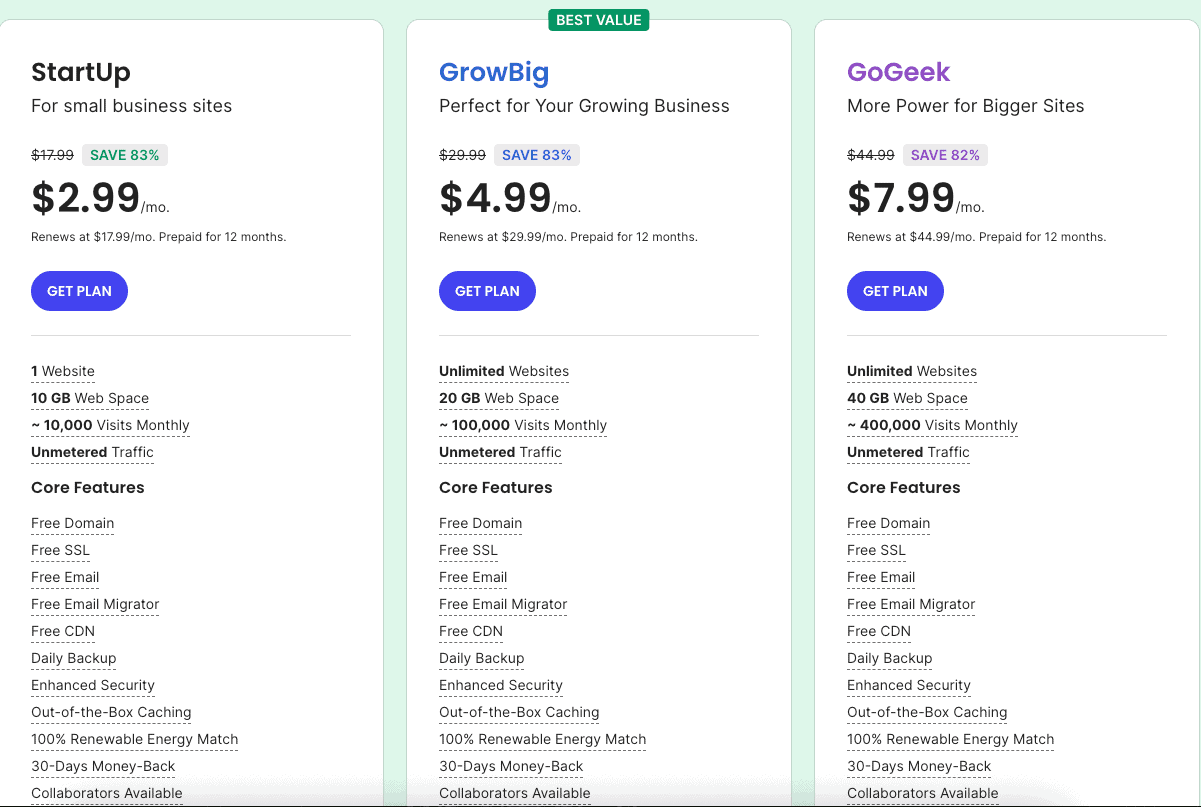Click 'Free Email Migrator' under GrowBig

click(x=503, y=604)
